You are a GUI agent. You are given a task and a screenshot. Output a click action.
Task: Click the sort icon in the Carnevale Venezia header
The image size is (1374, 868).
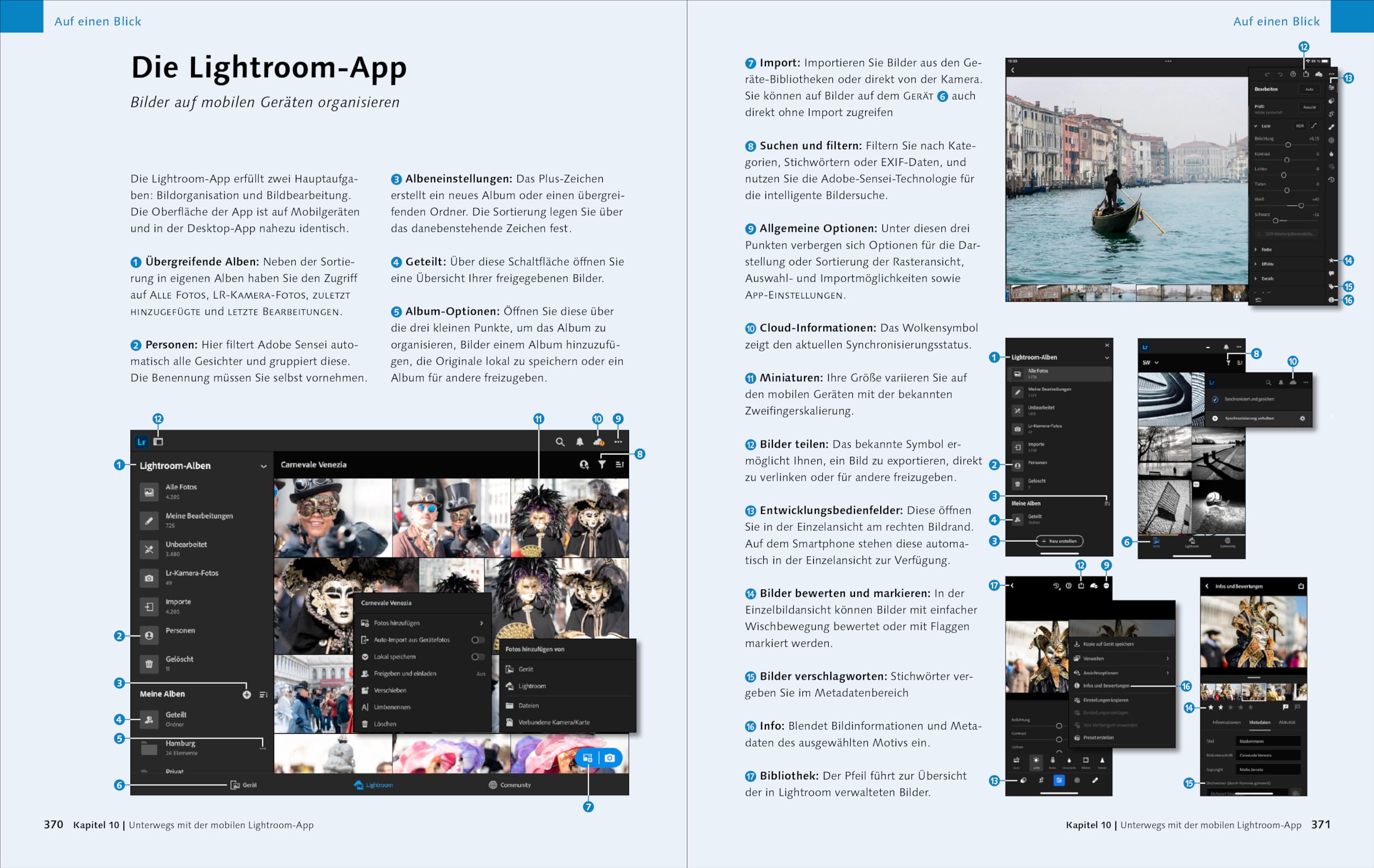tap(620, 465)
